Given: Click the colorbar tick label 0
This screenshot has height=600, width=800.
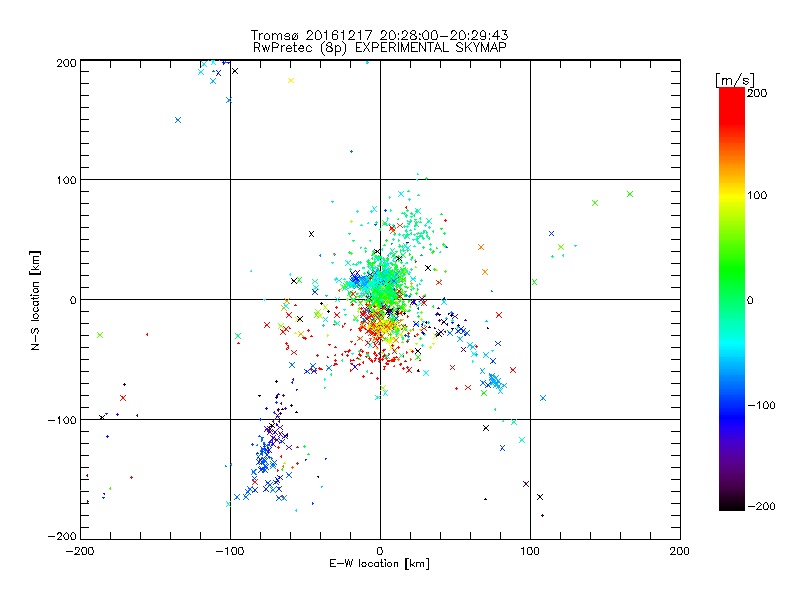Looking at the screenshot, I should pyautogui.click(x=750, y=301).
